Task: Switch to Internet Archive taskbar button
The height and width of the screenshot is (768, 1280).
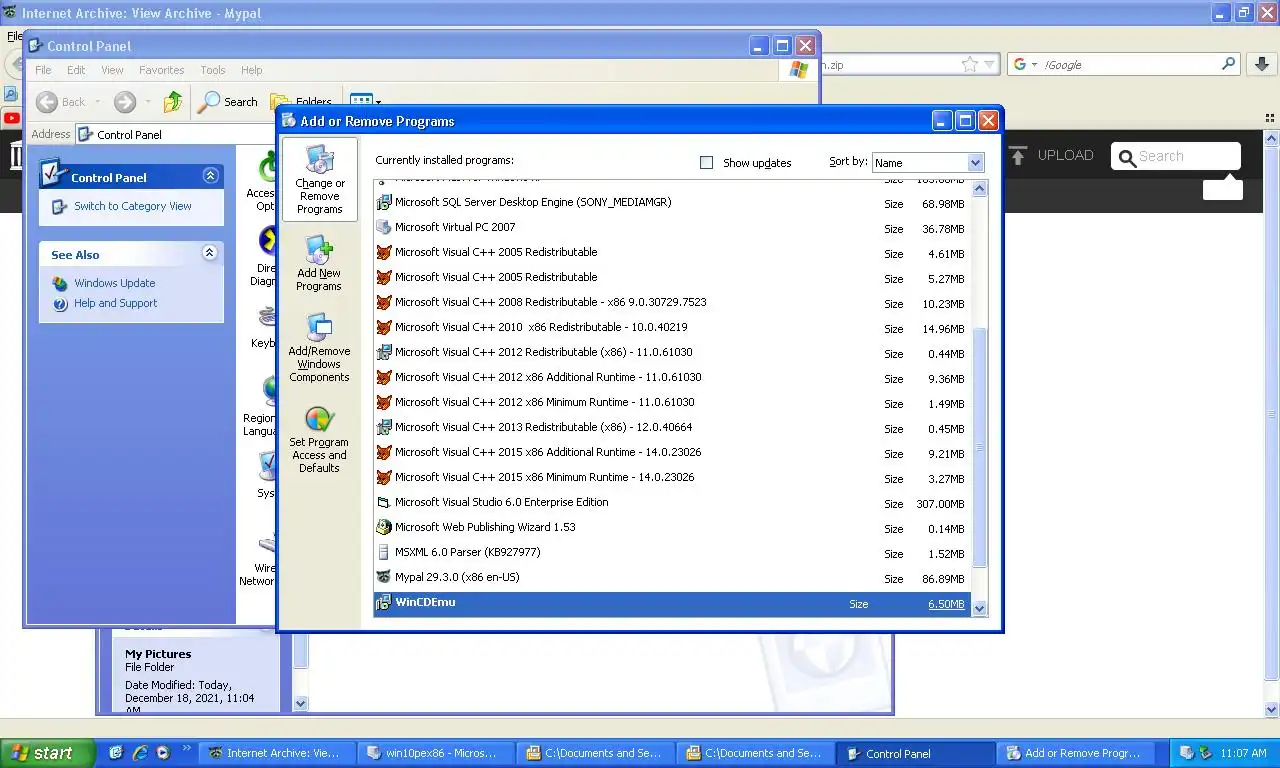Action: (277, 753)
